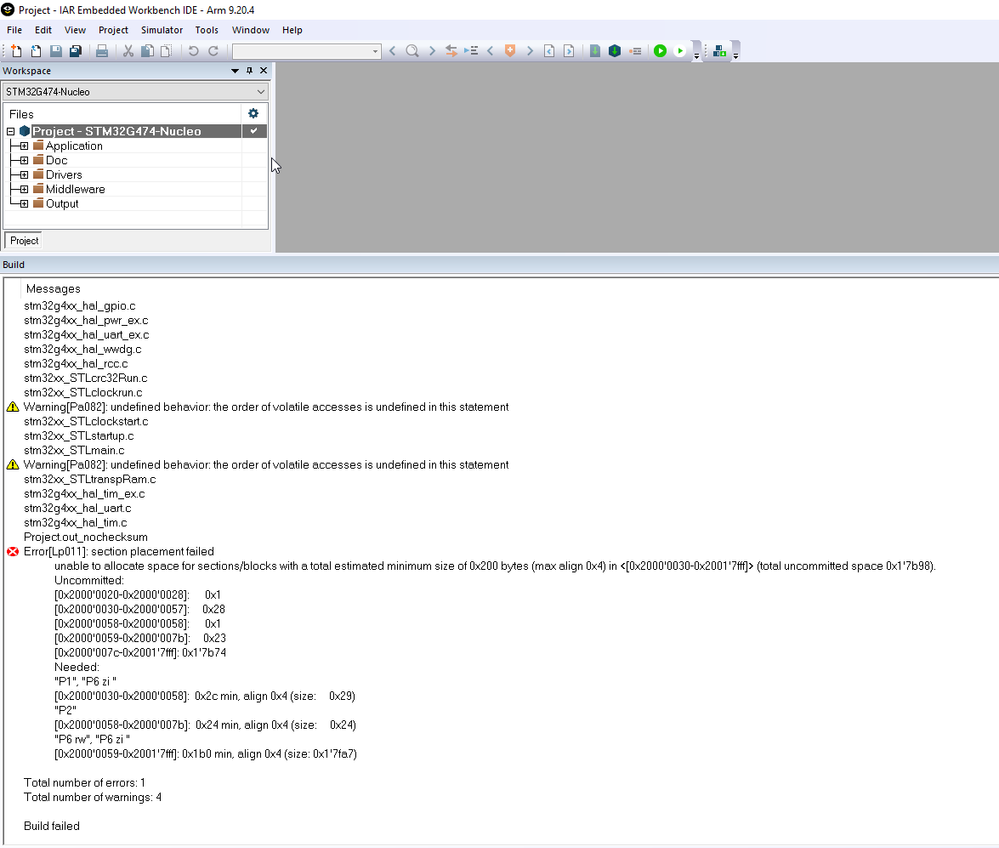The height and width of the screenshot is (848, 999).
Task: Click the Replace orange arrows icon
Action: coord(452,51)
